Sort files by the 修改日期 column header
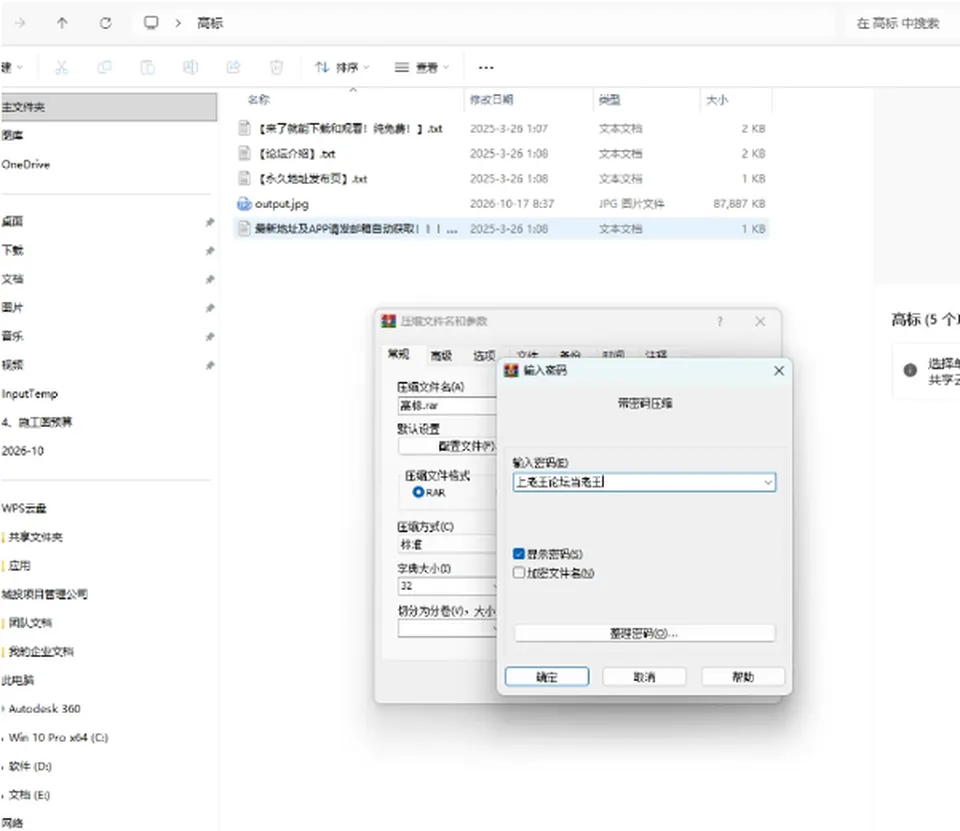 tap(492, 100)
